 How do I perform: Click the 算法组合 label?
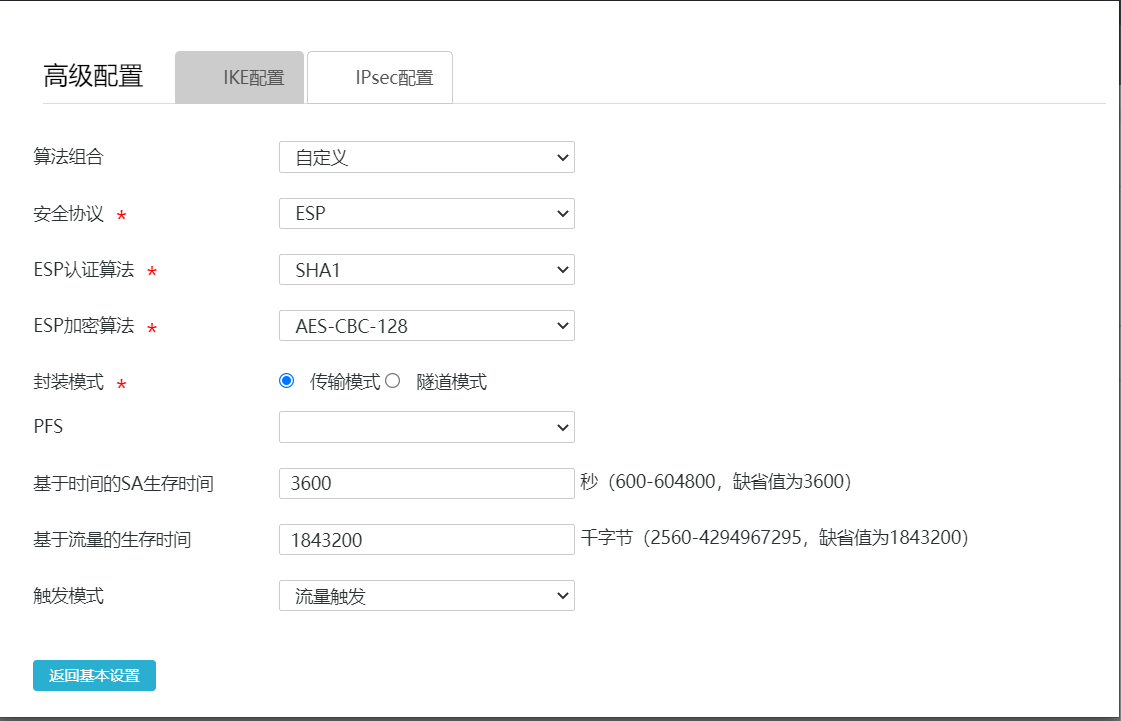(x=69, y=157)
